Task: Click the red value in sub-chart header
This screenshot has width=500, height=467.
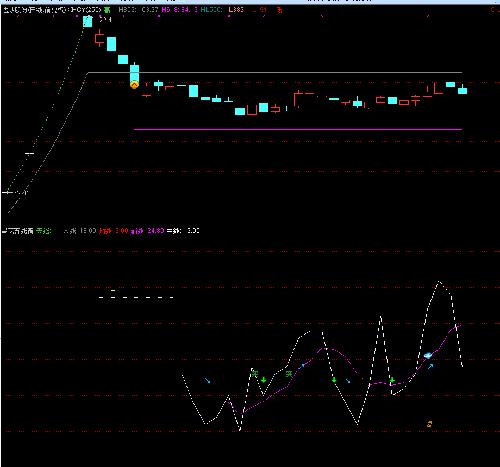Action: click(122, 231)
